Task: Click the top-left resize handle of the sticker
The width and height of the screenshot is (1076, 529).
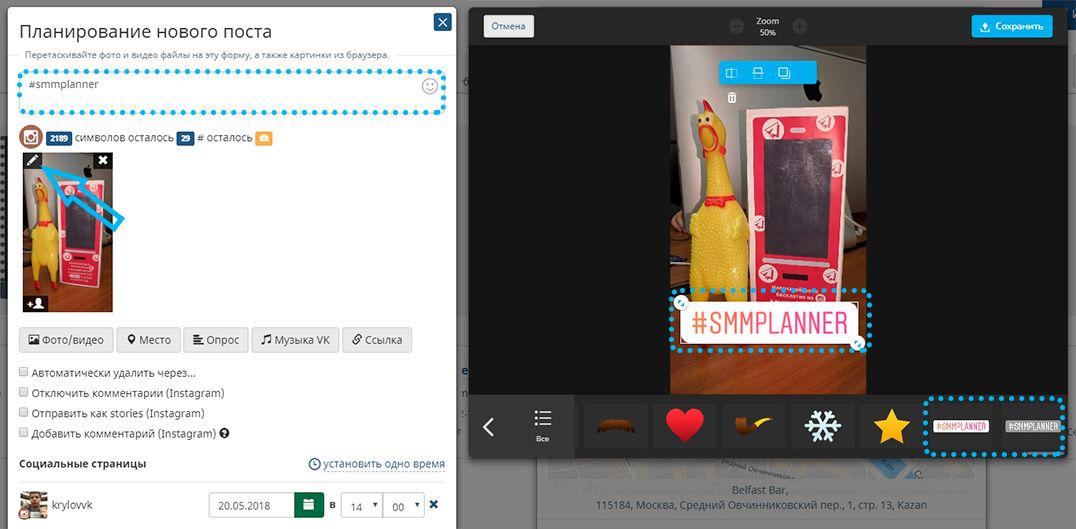Action: [681, 302]
